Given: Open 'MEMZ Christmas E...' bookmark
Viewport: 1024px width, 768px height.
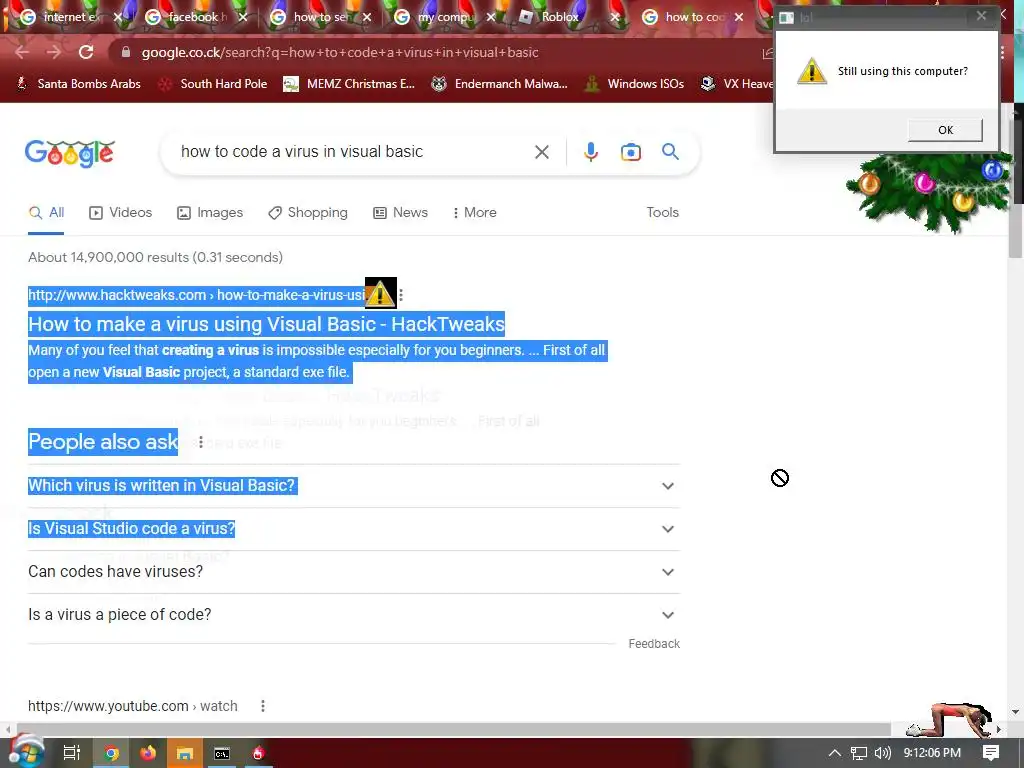Looking at the screenshot, I should pos(349,84).
